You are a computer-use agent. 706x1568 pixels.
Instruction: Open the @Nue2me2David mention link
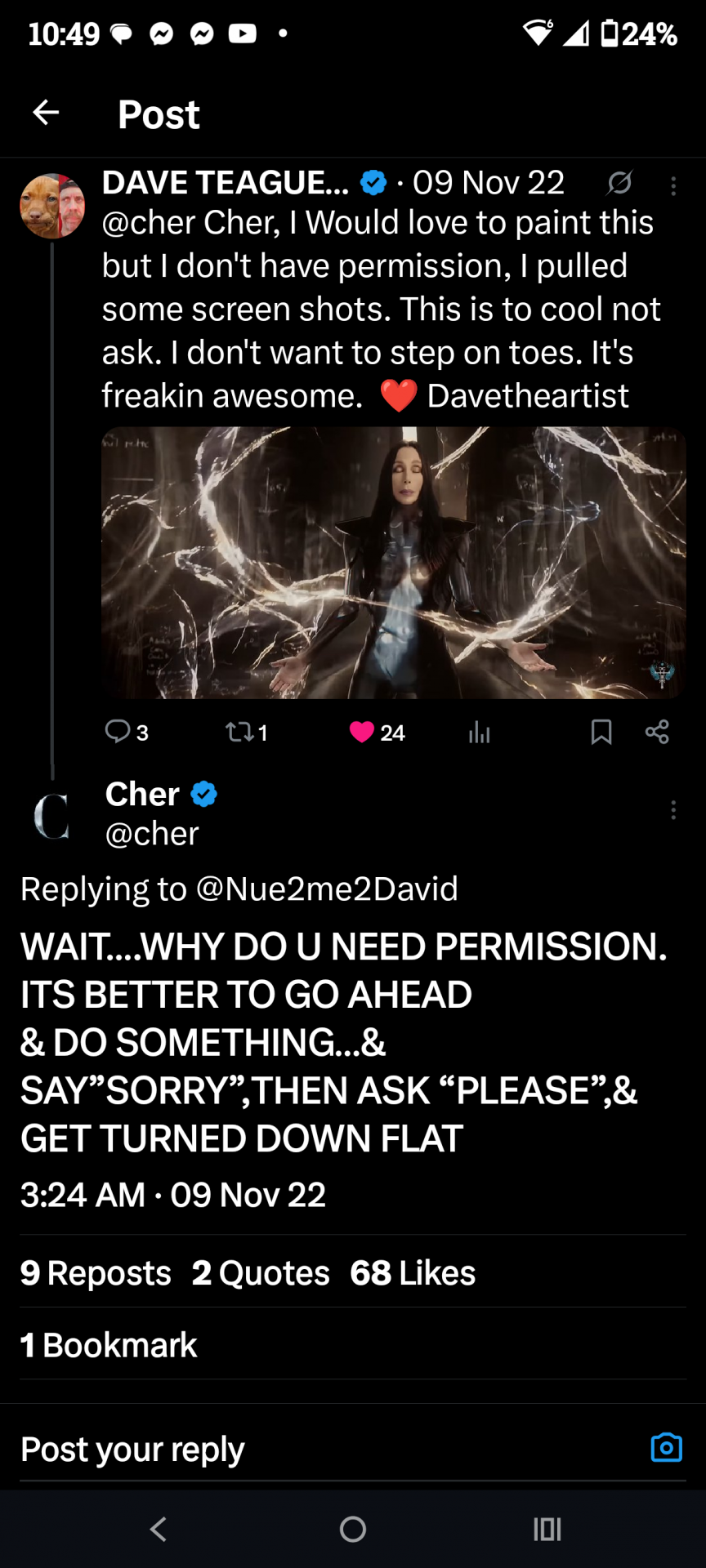click(x=327, y=889)
